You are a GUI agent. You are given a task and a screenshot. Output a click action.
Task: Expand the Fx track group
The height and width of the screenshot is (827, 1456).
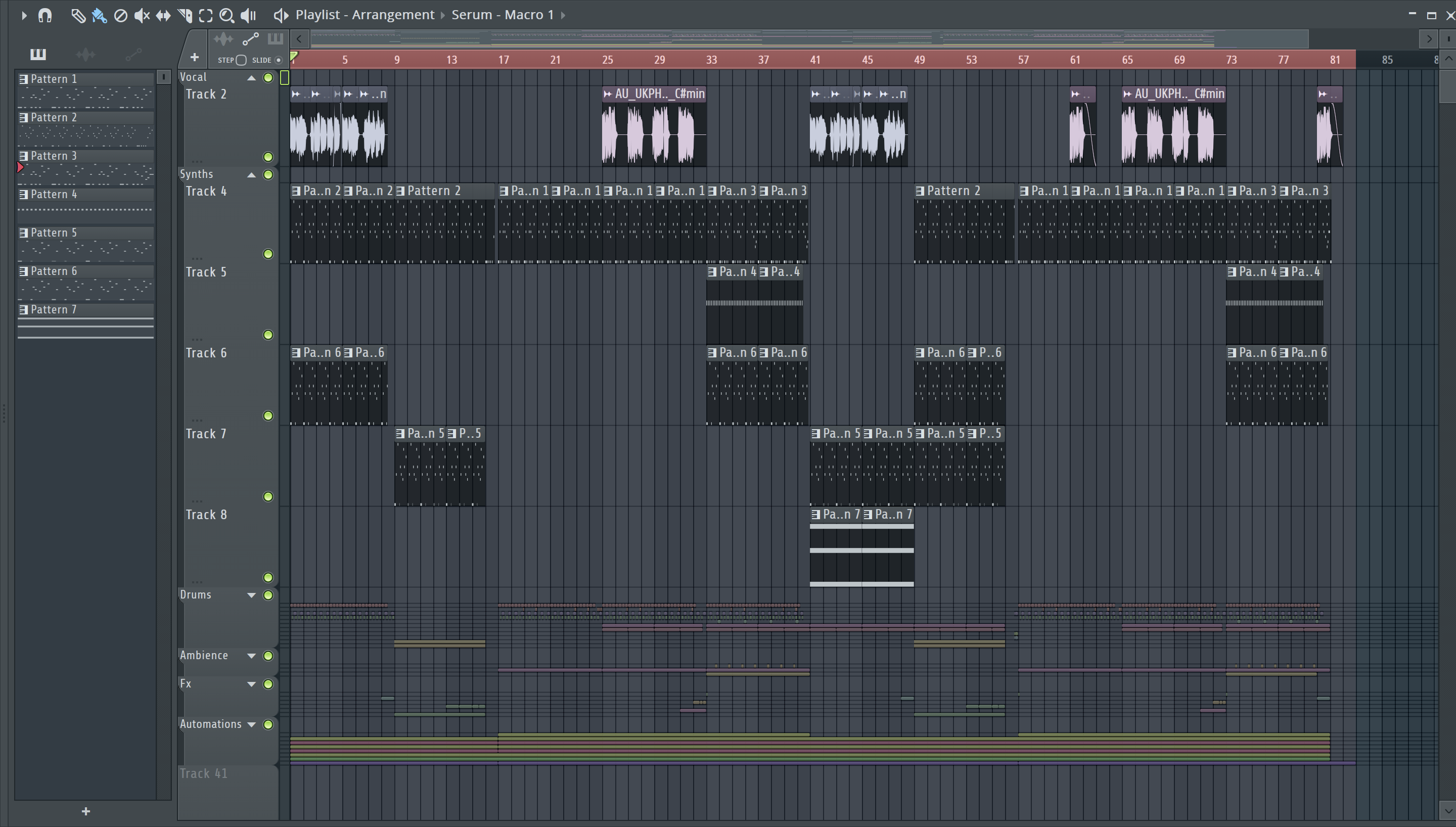tap(251, 684)
